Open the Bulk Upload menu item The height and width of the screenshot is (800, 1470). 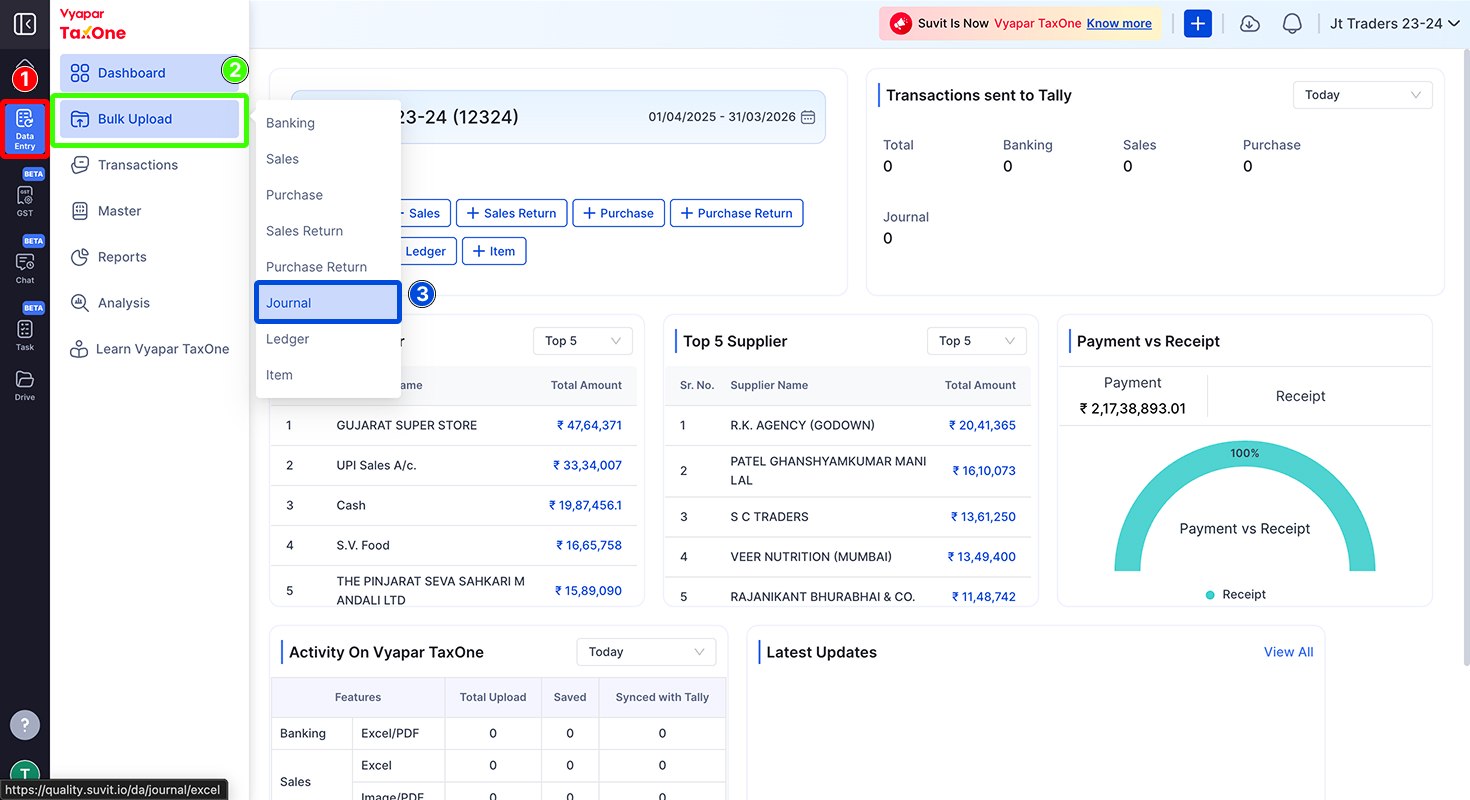click(149, 119)
